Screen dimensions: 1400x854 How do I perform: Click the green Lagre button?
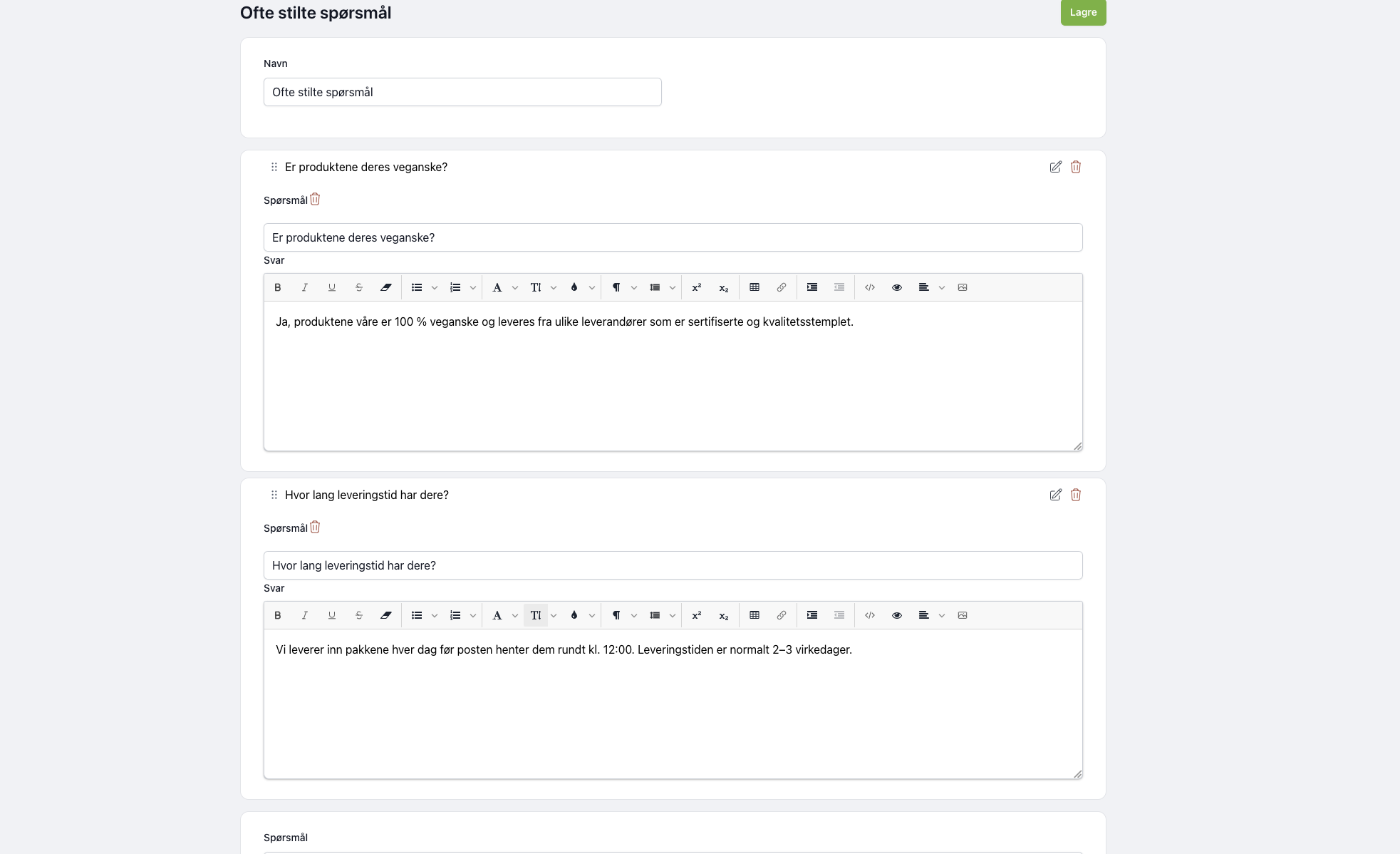(1083, 12)
